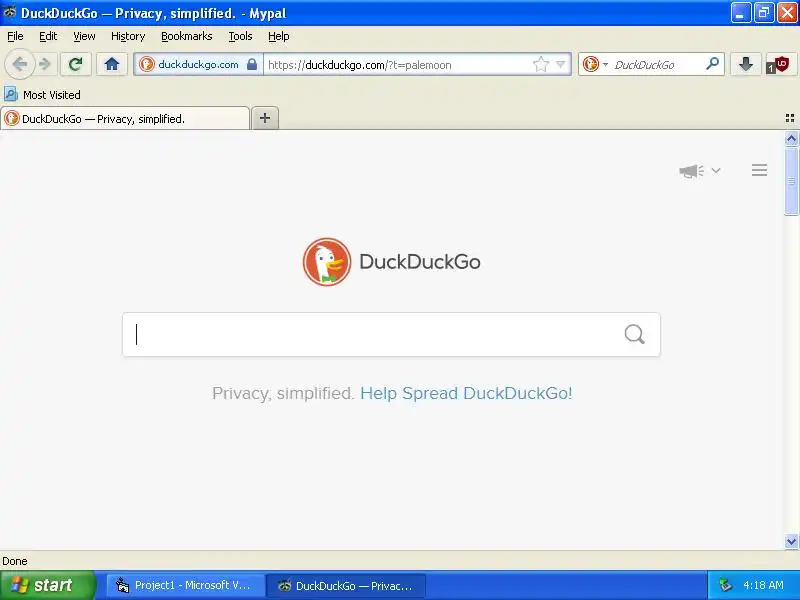Image resolution: width=800 pixels, height=600 pixels.
Task: Click the DuckDuckGo duck logo
Action: [x=327, y=262]
